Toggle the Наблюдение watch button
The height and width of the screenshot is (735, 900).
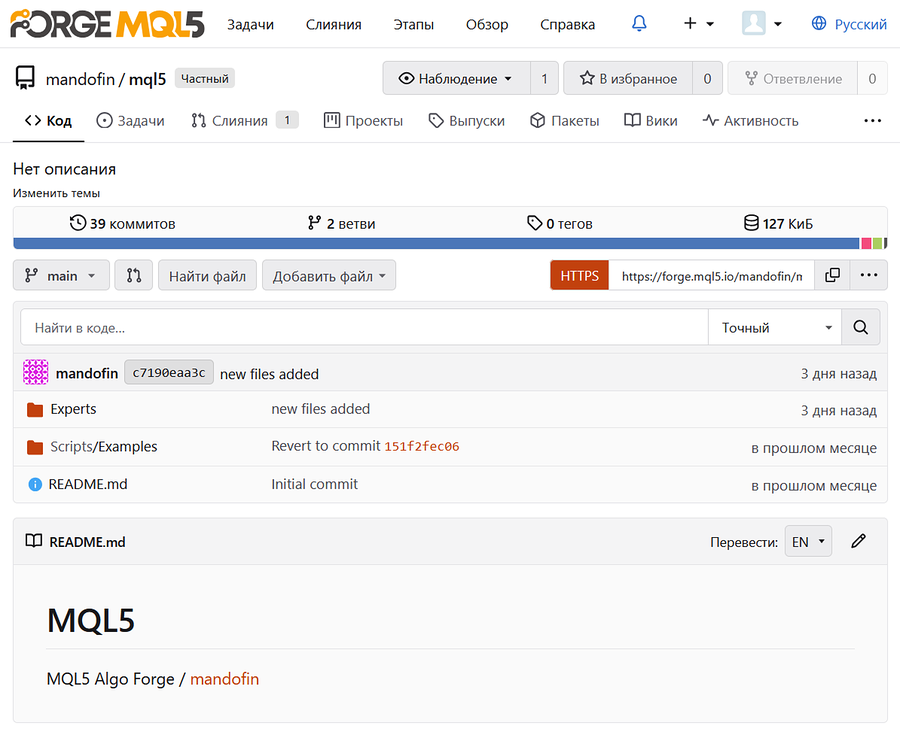(x=456, y=78)
